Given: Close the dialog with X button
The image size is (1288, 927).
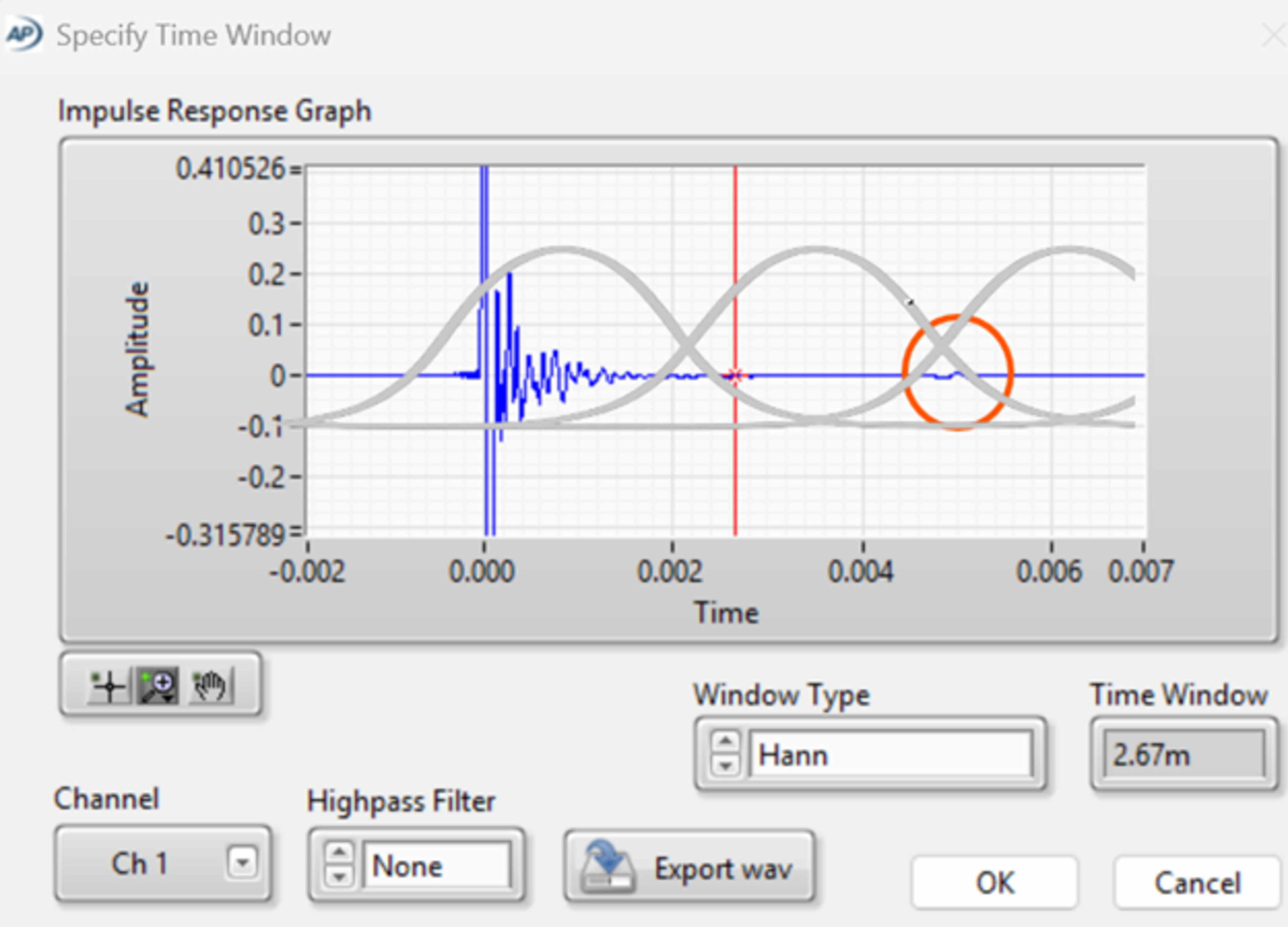Looking at the screenshot, I should pos(1274,35).
